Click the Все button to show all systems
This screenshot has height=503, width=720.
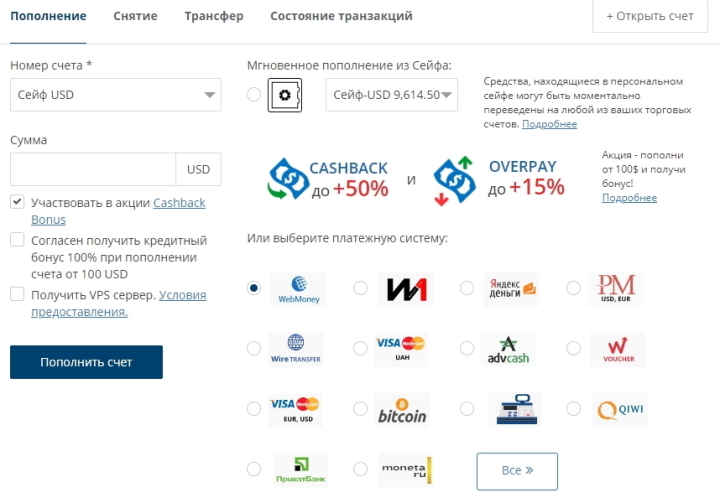click(x=517, y=470)
